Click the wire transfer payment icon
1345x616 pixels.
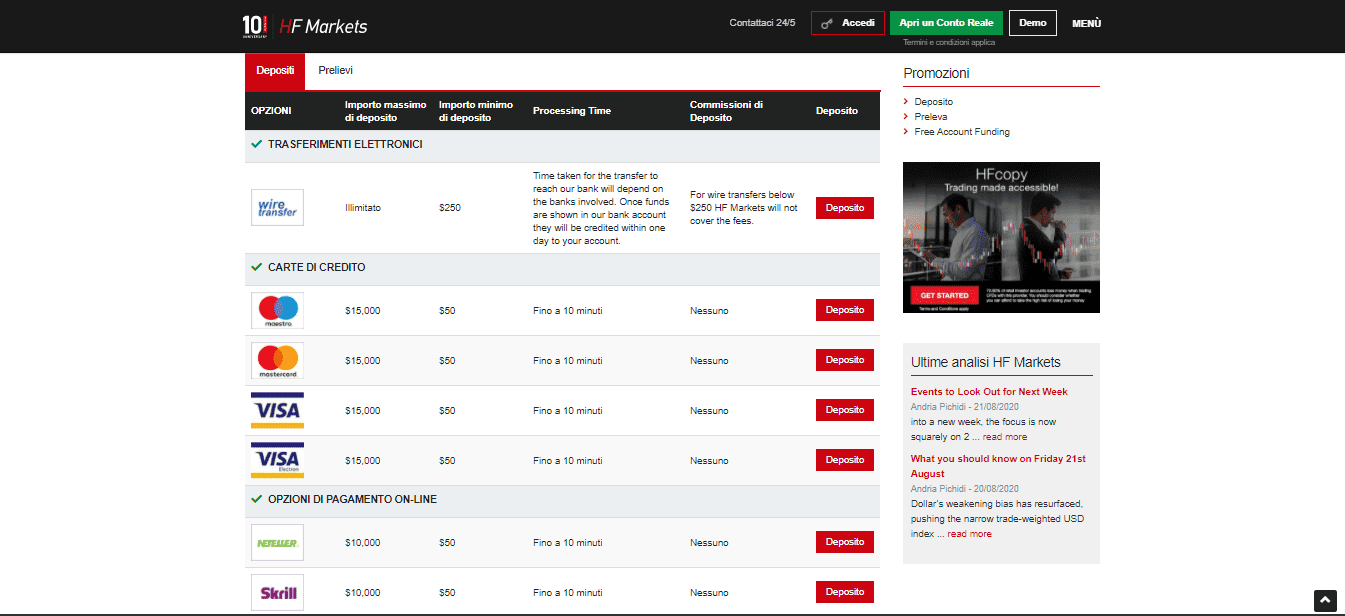click(x=277, y=208)
